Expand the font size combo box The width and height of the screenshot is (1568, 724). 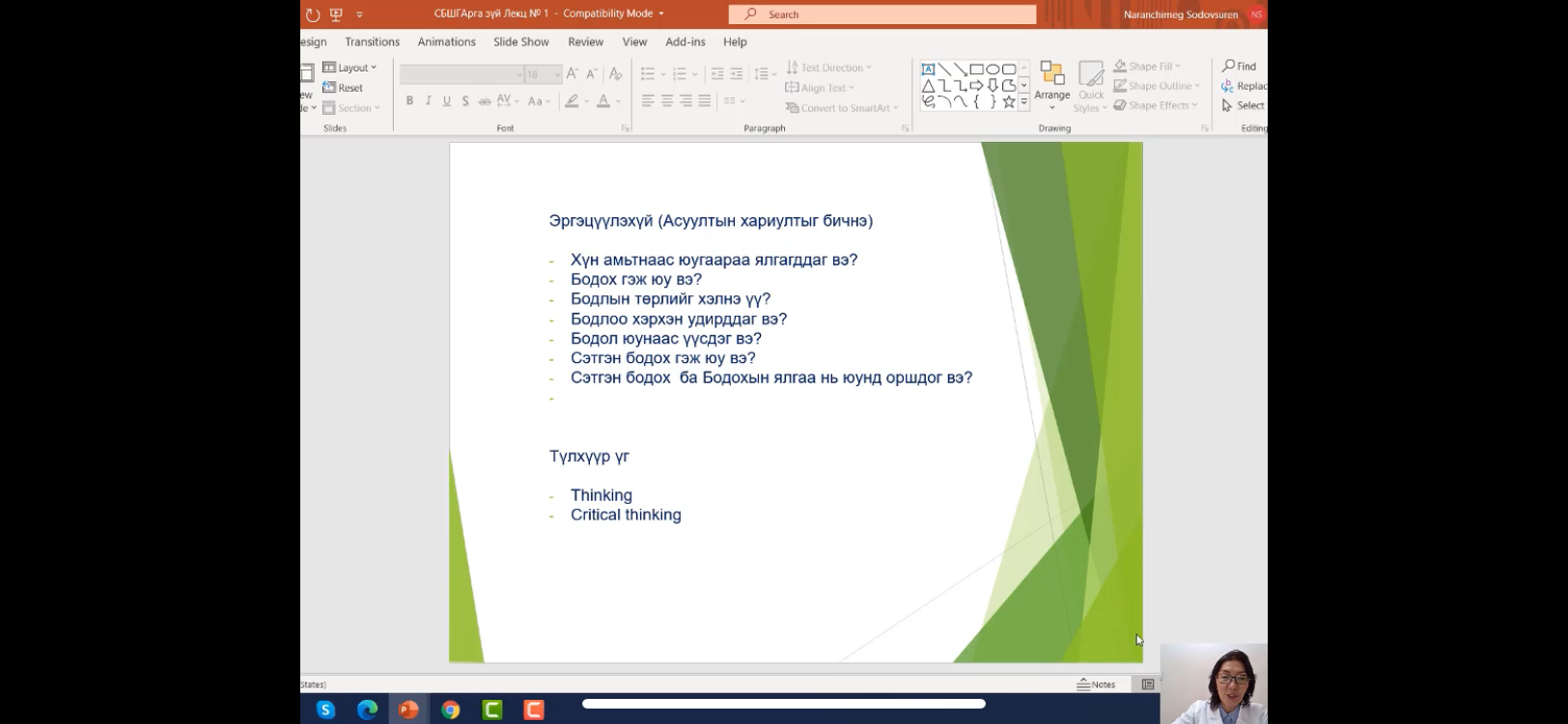point(556,74)
